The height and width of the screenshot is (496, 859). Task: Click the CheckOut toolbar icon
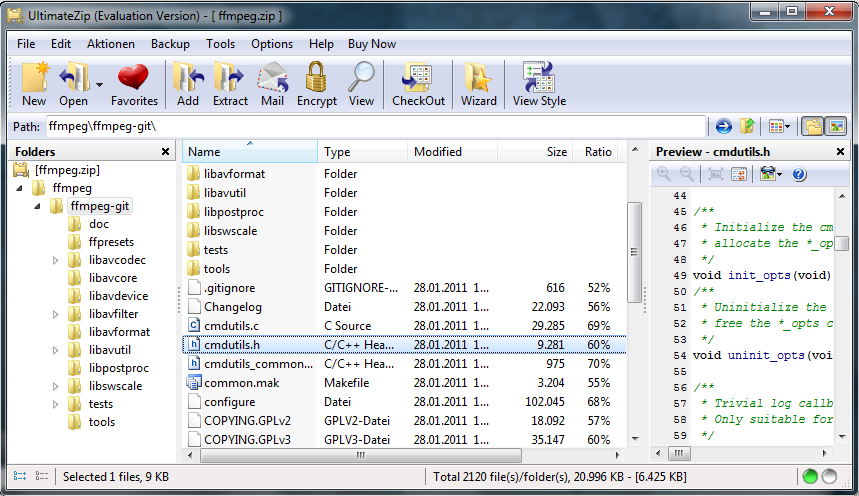point(418,84)
